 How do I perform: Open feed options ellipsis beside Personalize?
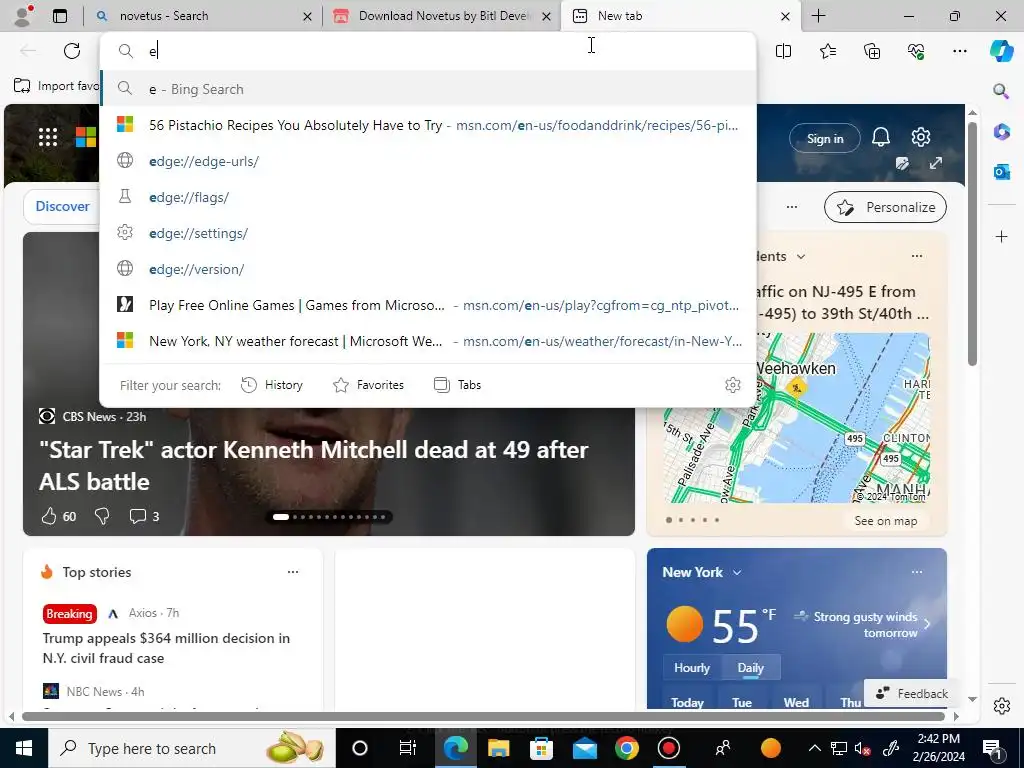792,207
